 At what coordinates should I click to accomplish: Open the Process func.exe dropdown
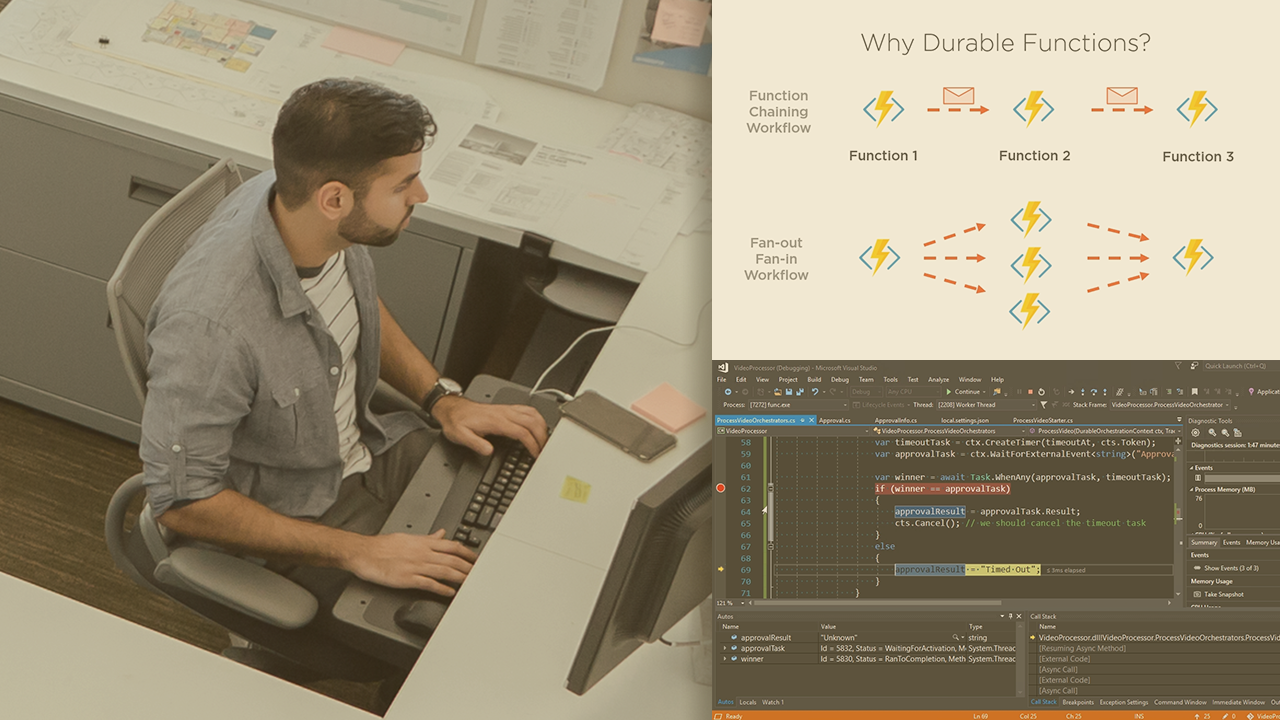[798, 405]
